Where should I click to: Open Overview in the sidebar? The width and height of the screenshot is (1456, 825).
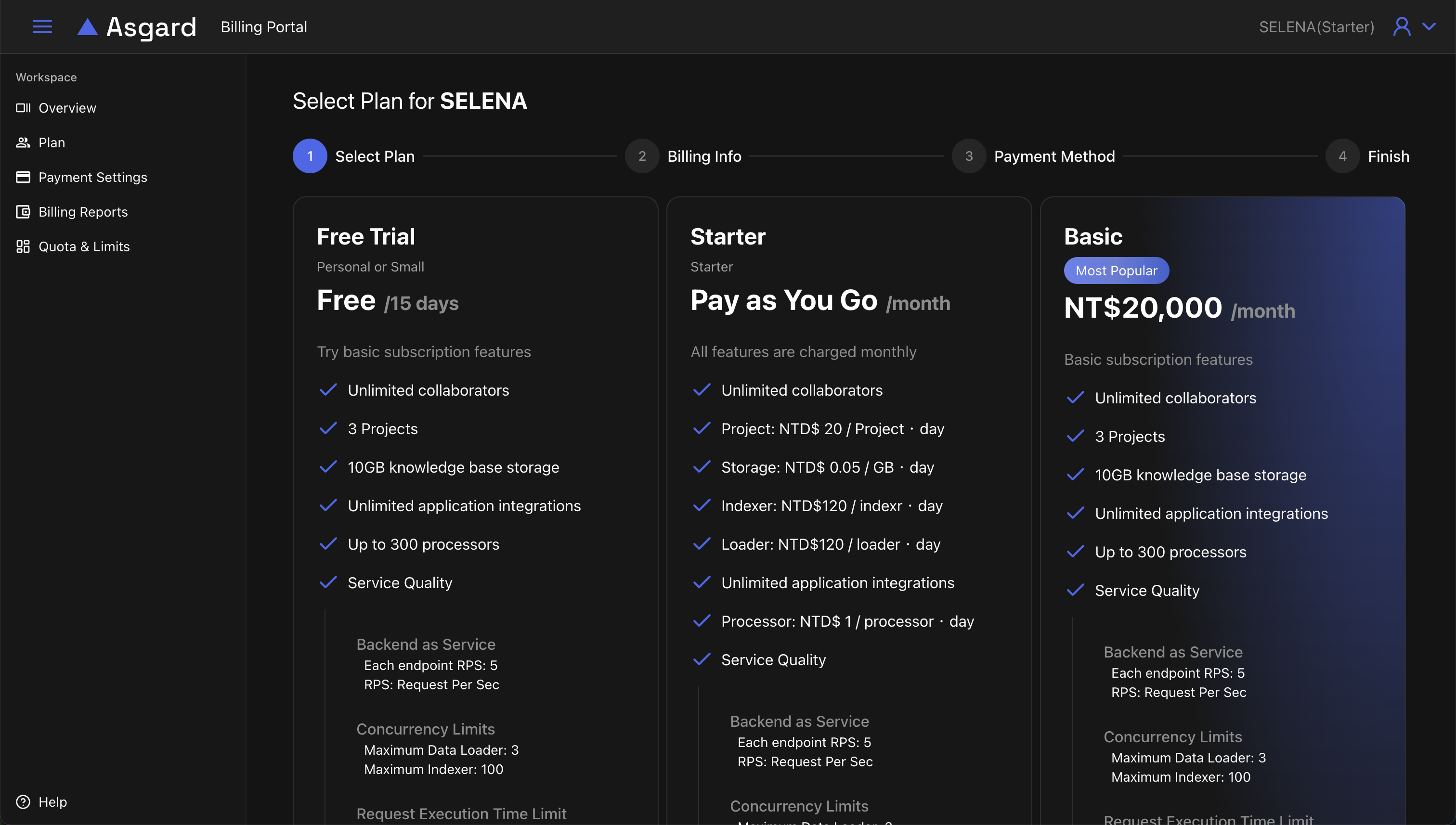(67, 108)
